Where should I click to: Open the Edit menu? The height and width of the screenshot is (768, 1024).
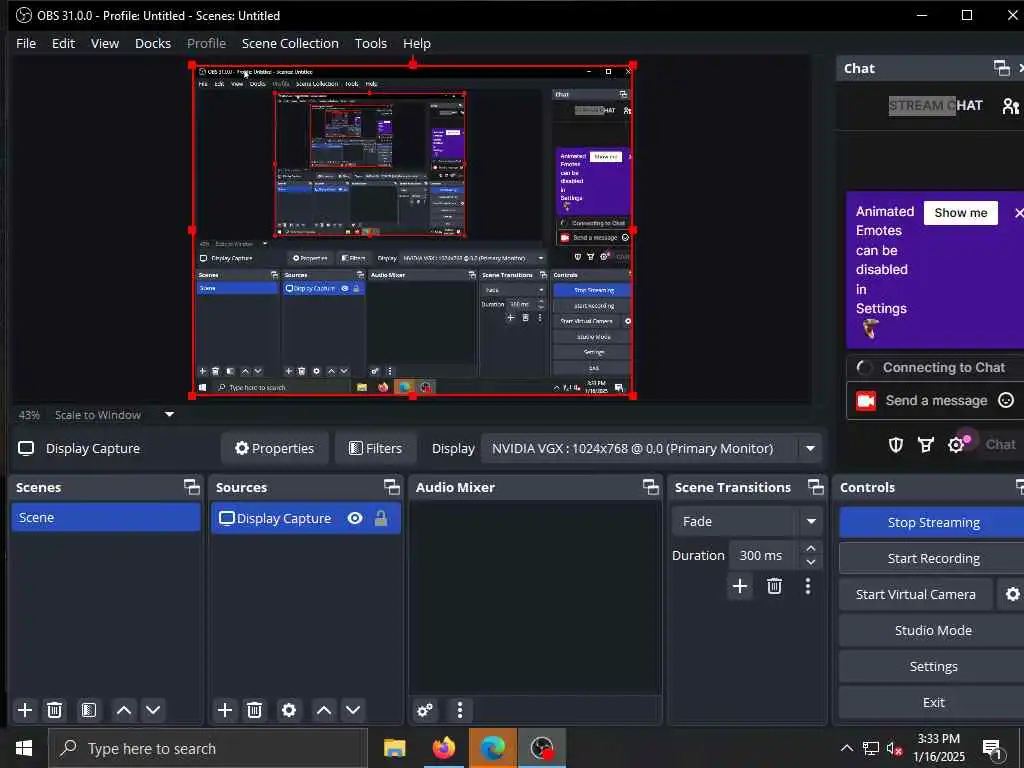pos(63,43)
